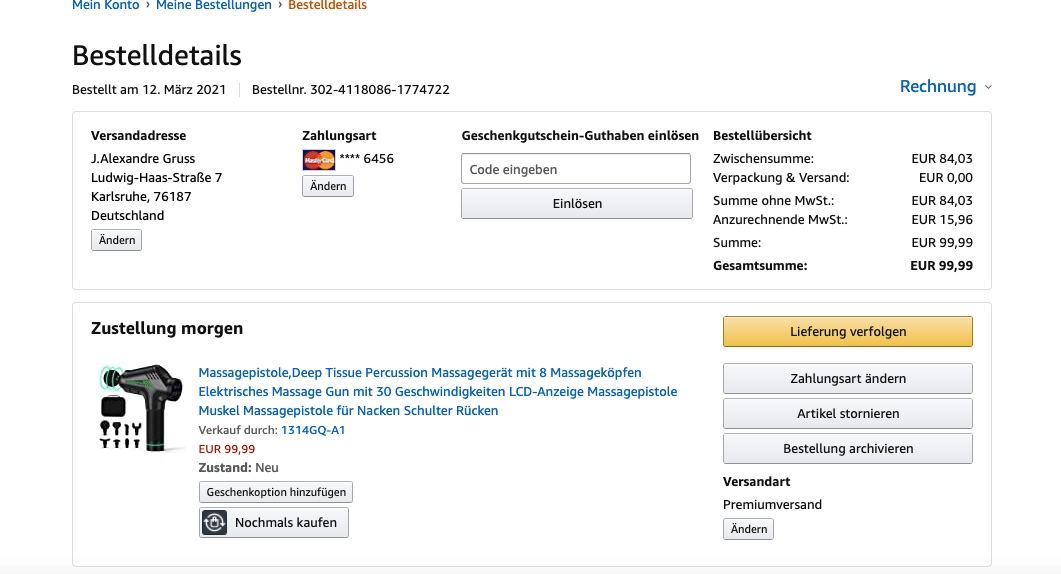Click Ändern under Zahlungsart
This screenshot has height=574, width=1061.
tap(328, 186)
